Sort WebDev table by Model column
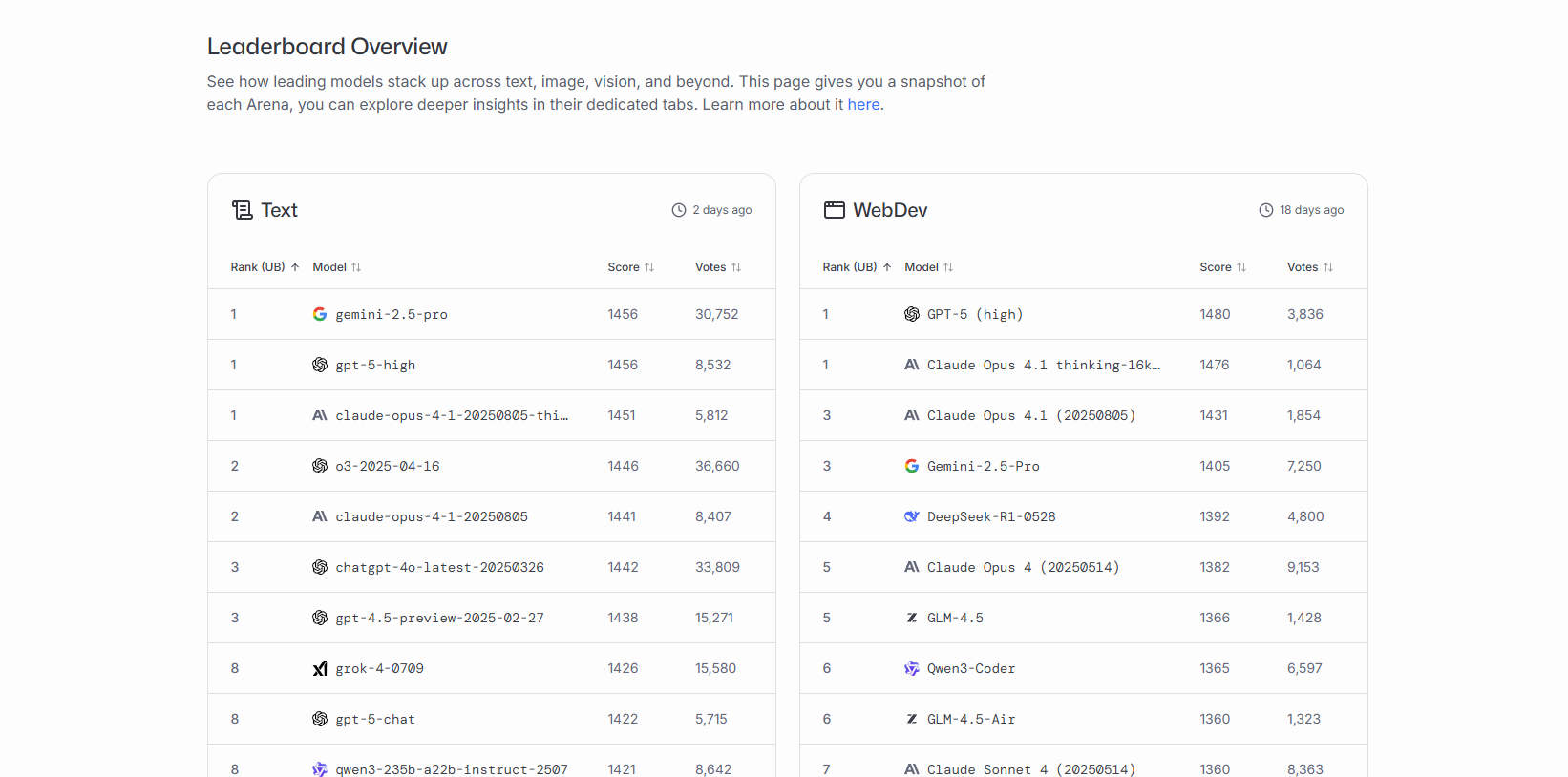This screenshot has width=1568, height=777. coord(929,267)
